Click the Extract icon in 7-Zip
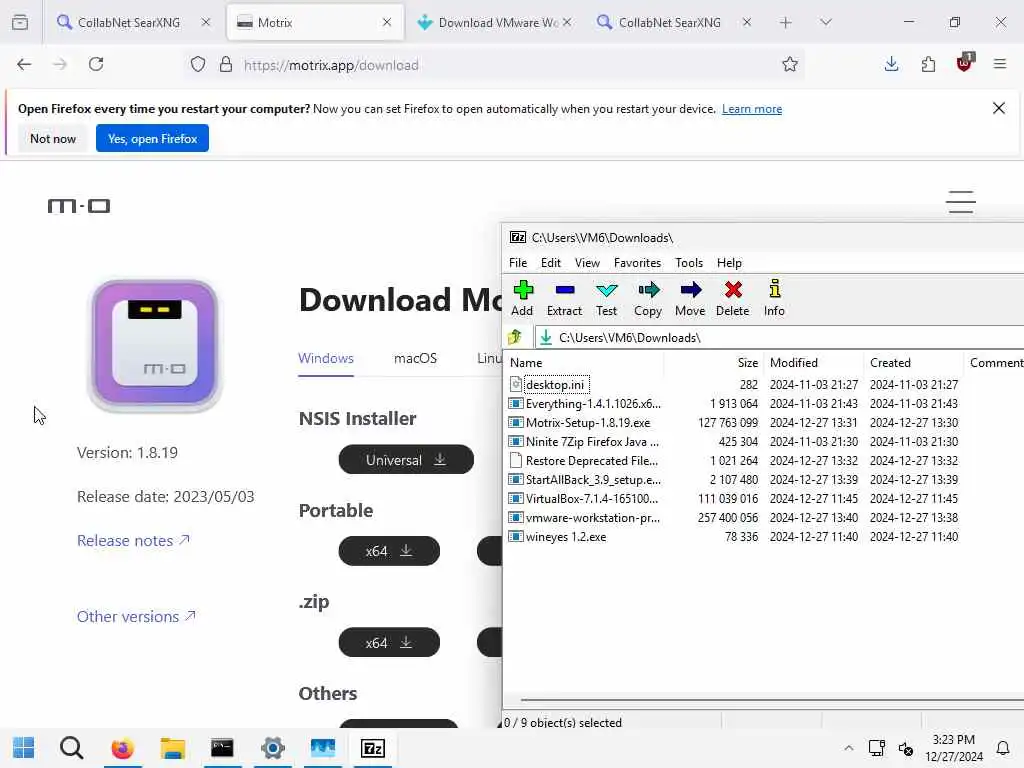This screenshot has width=1024, height=768. pos(564,298)
